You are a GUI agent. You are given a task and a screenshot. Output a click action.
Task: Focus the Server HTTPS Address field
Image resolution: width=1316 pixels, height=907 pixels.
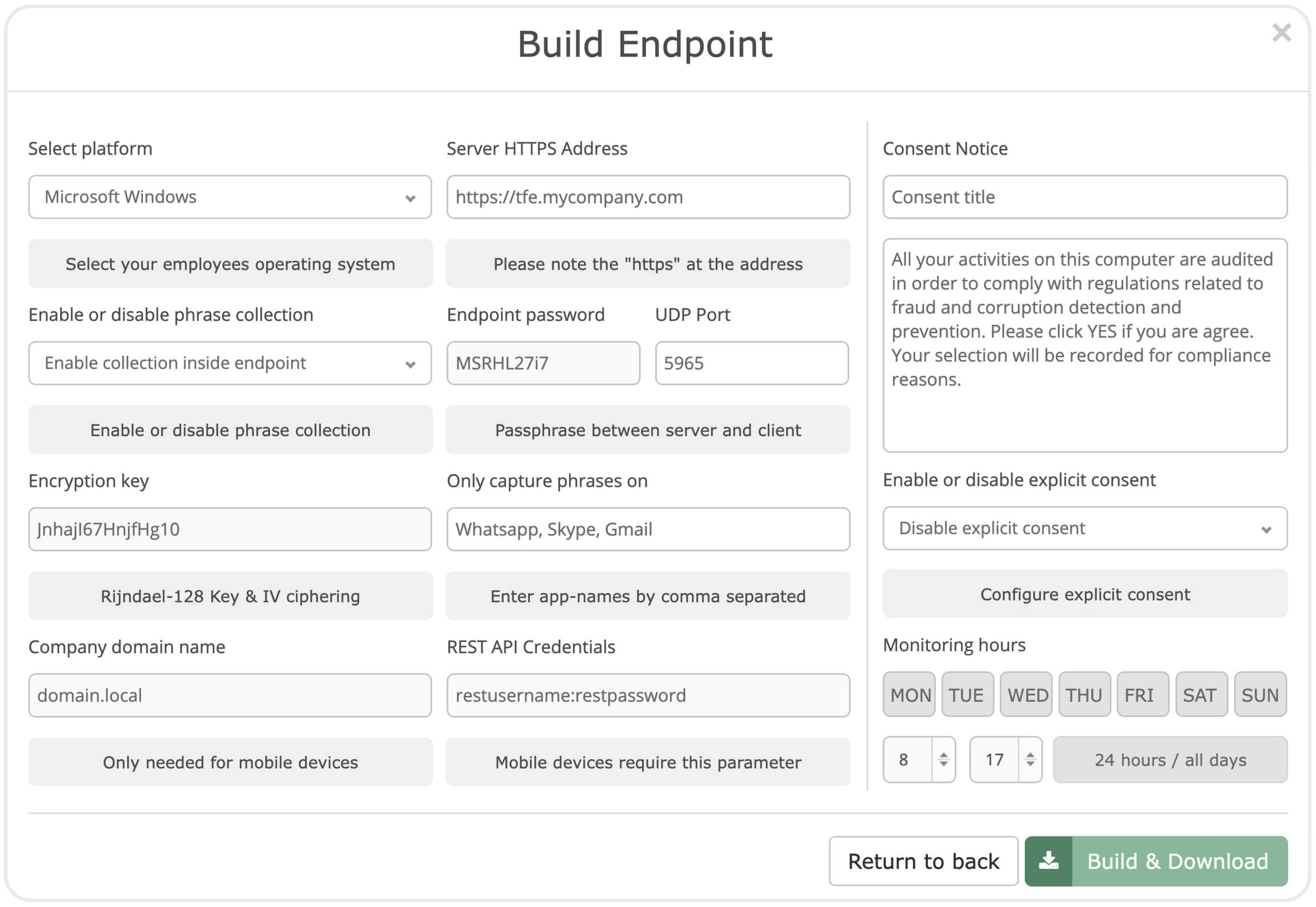[648, 197]
